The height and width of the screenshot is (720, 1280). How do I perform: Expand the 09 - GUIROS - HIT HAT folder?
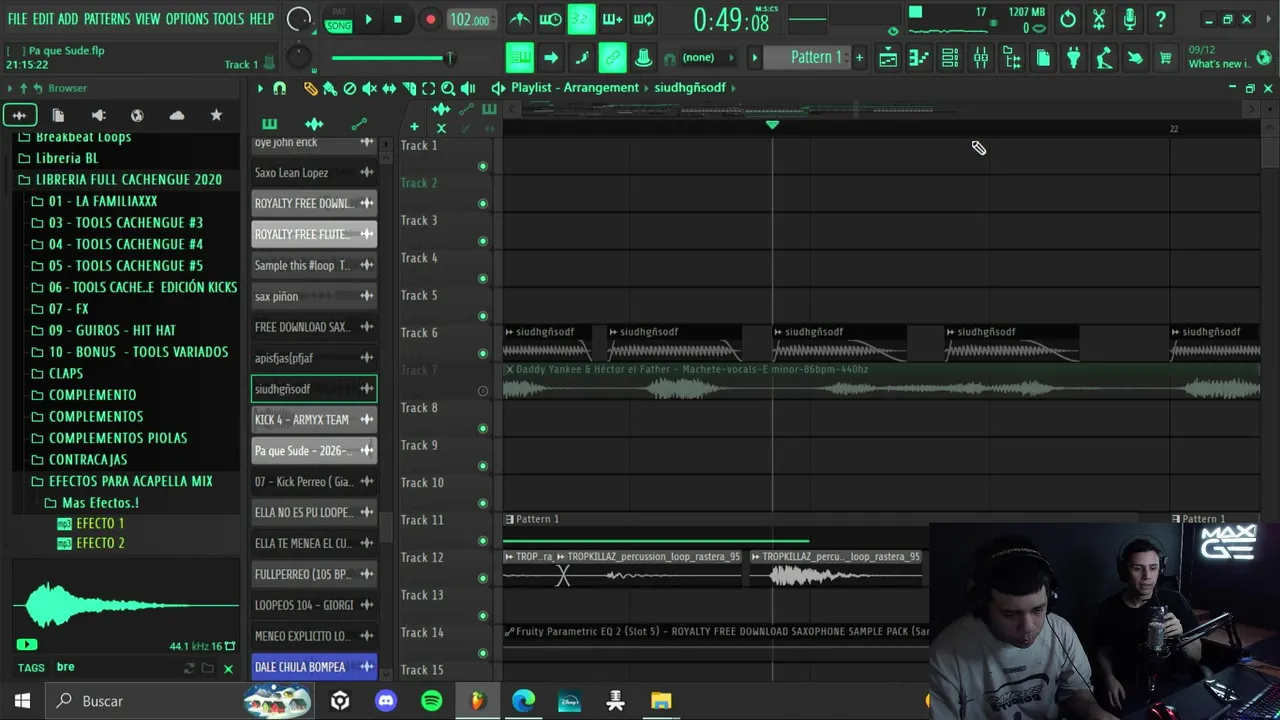pos(112,330)
